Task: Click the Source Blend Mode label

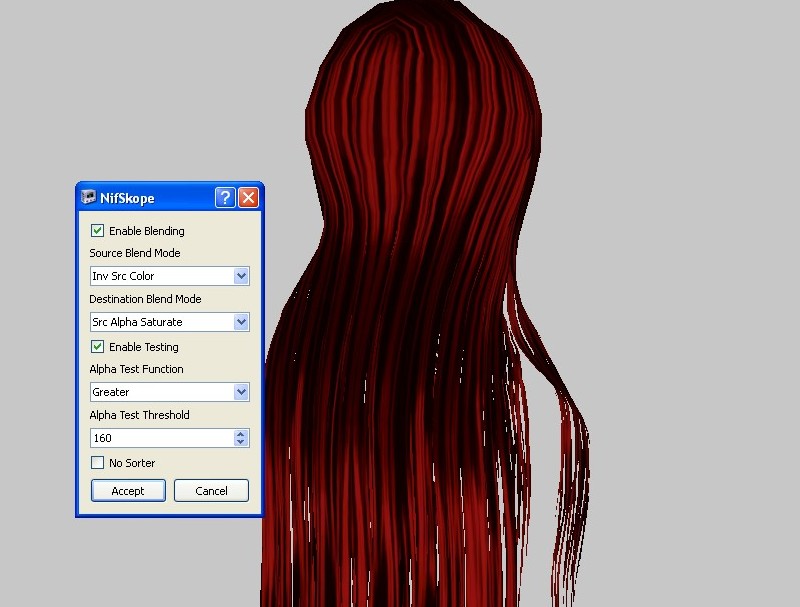Action: coord(135,253)
